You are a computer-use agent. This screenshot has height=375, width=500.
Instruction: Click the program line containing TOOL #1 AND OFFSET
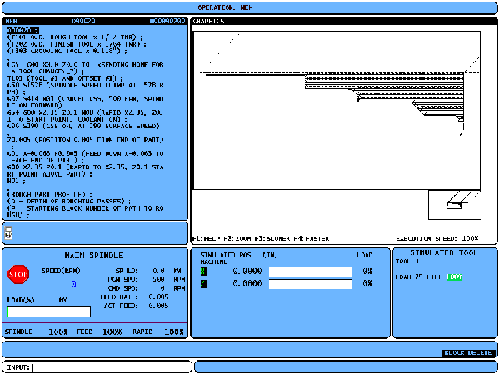(x=65, y=78)
